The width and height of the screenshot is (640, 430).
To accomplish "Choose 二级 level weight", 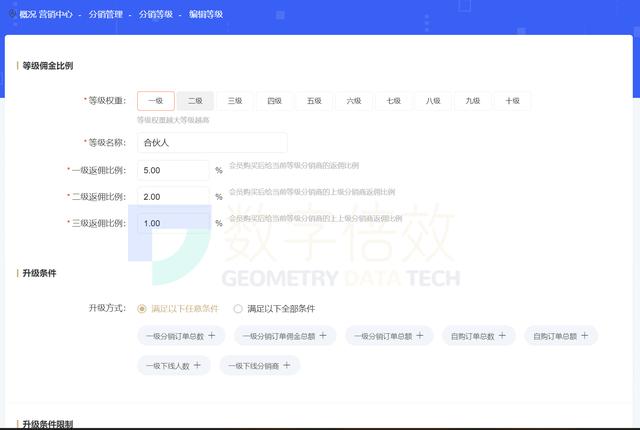I will tap(195, 101).
